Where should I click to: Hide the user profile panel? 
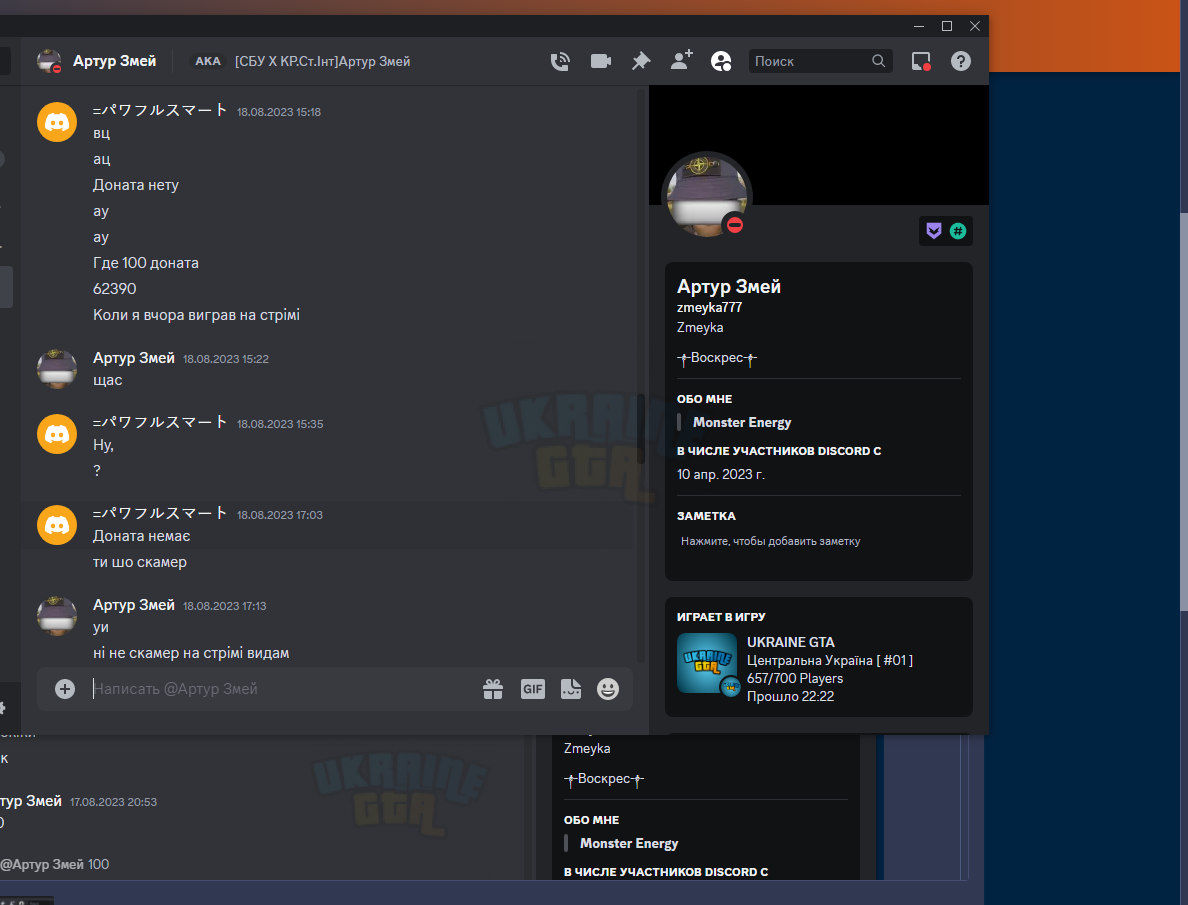[x=721, y=61]
